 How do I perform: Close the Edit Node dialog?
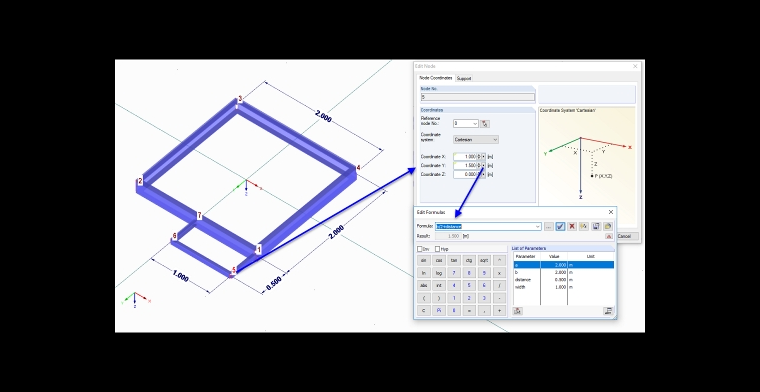click(x=635, y=66)
